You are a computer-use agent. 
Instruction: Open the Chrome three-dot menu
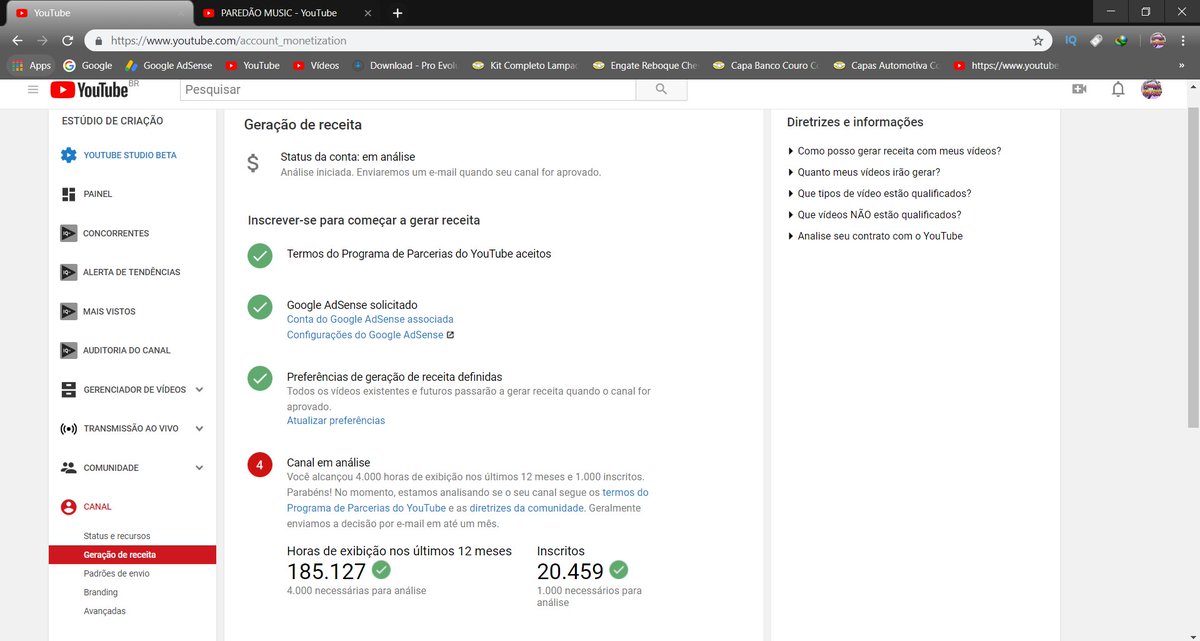(x=1184, y=41)
